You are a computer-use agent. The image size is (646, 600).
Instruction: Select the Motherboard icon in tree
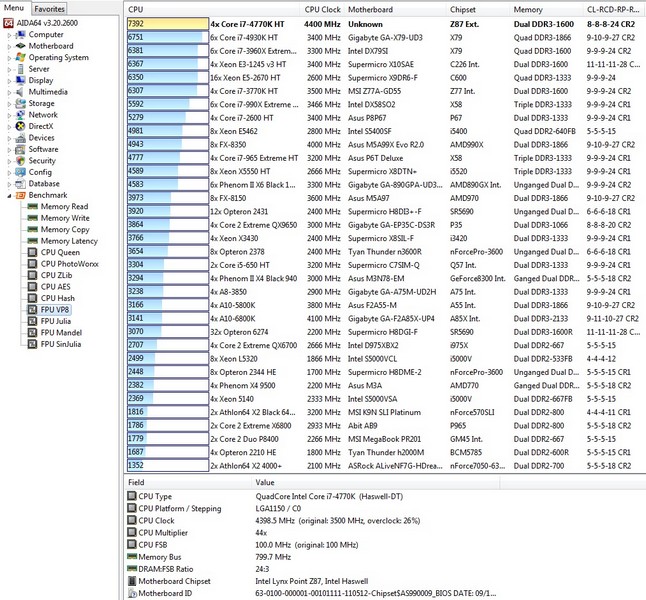click(x=21, y=46)
